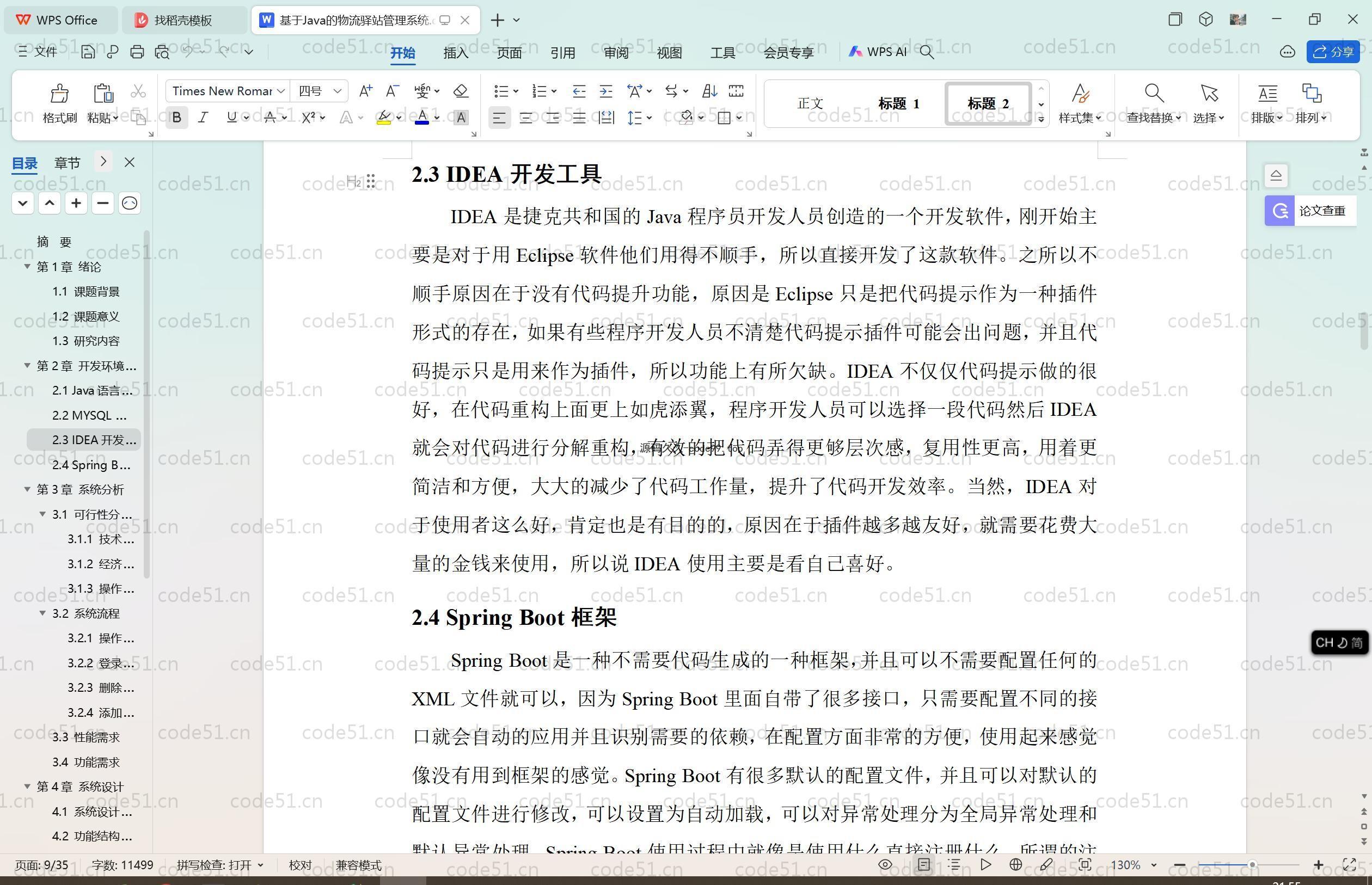Open the font name dropdown
Viewport: 1372px width, 885px height.
pos(280,91)
